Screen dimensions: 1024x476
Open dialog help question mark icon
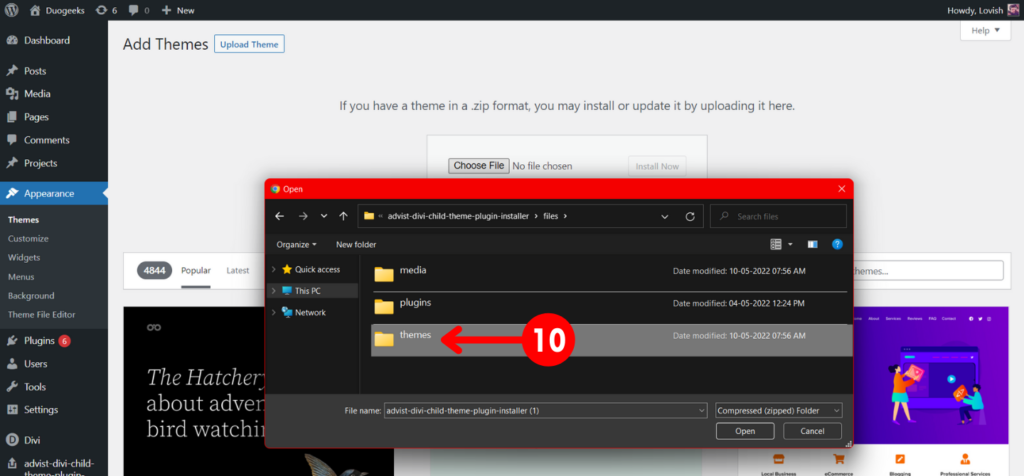(x=837, y=244)
